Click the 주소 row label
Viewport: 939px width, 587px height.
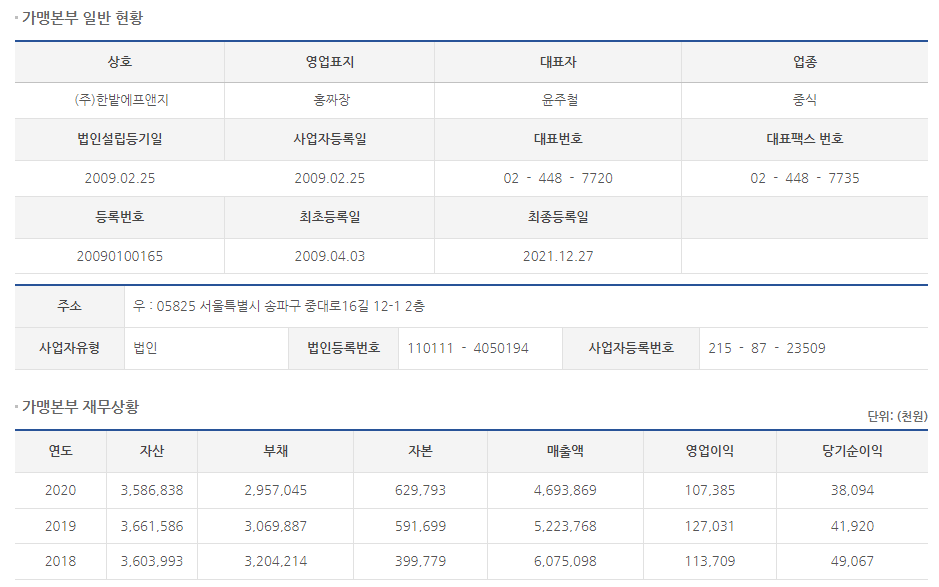point(69,306)
